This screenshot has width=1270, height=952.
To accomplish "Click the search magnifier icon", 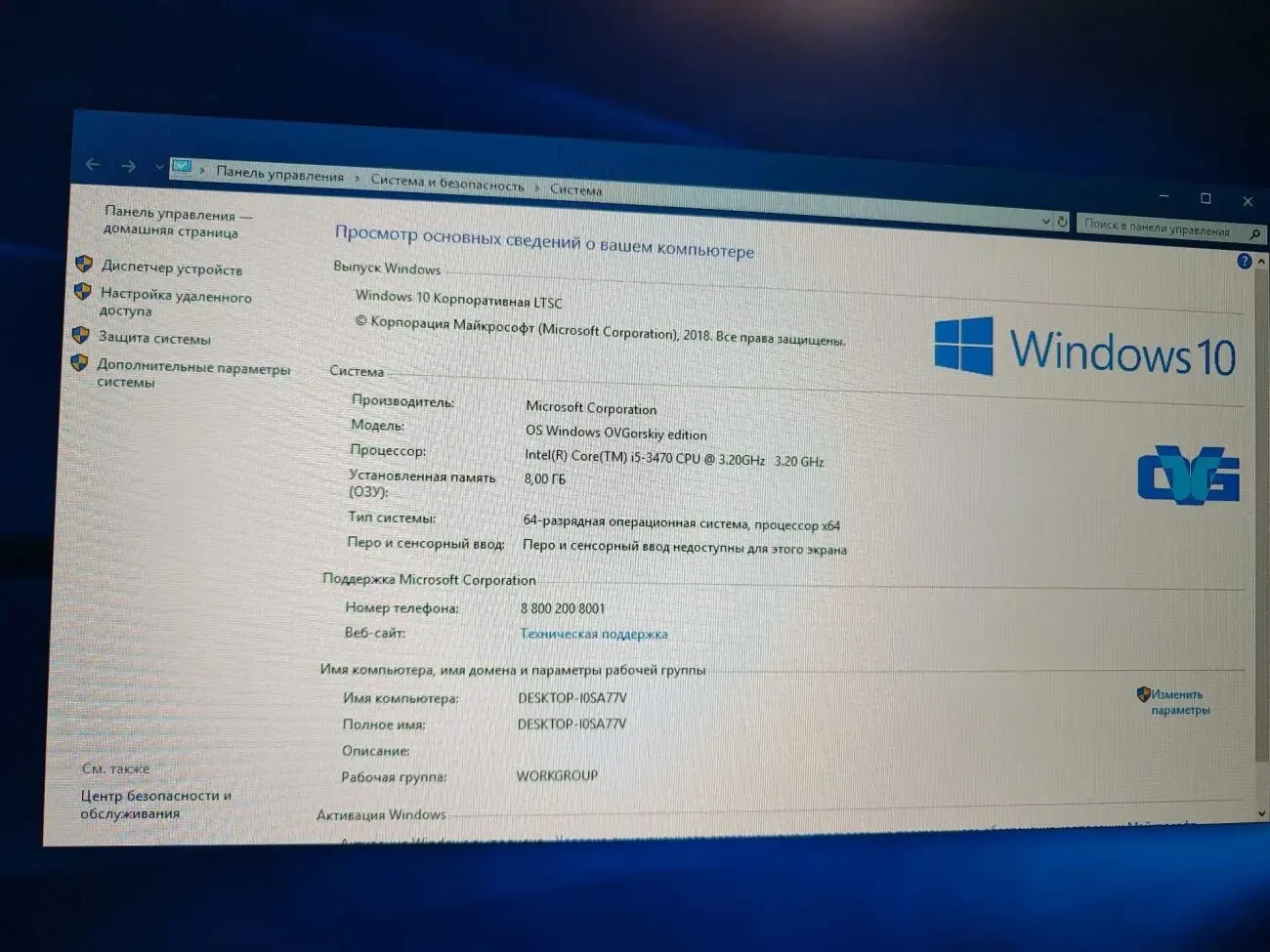I will [x=1255, y=234].
